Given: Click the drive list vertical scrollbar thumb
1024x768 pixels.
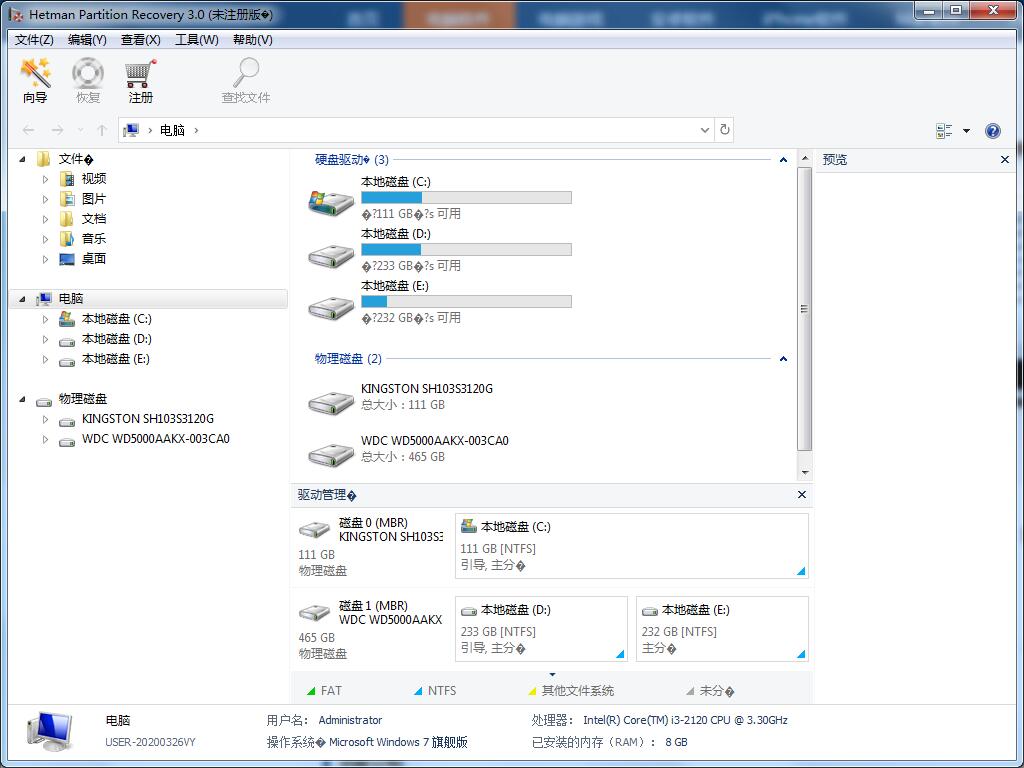Looking at the screenshot, I should pyautogui.click(x=805, y=309).
